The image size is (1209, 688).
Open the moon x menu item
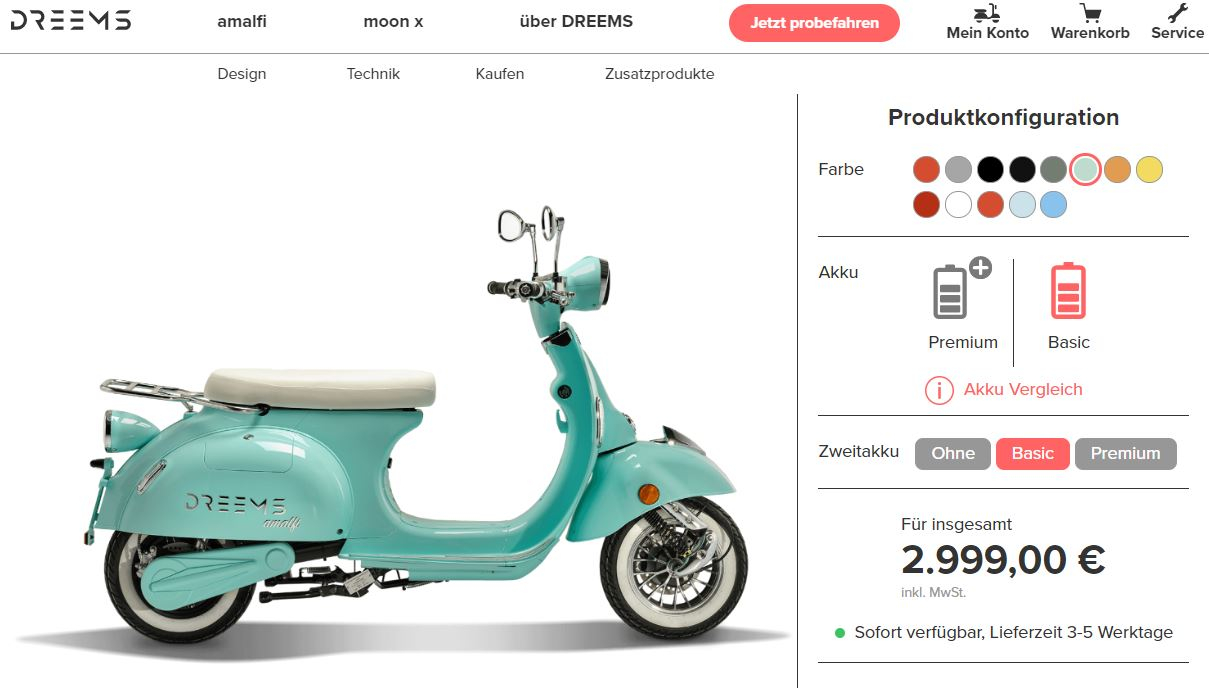(393, 22)
